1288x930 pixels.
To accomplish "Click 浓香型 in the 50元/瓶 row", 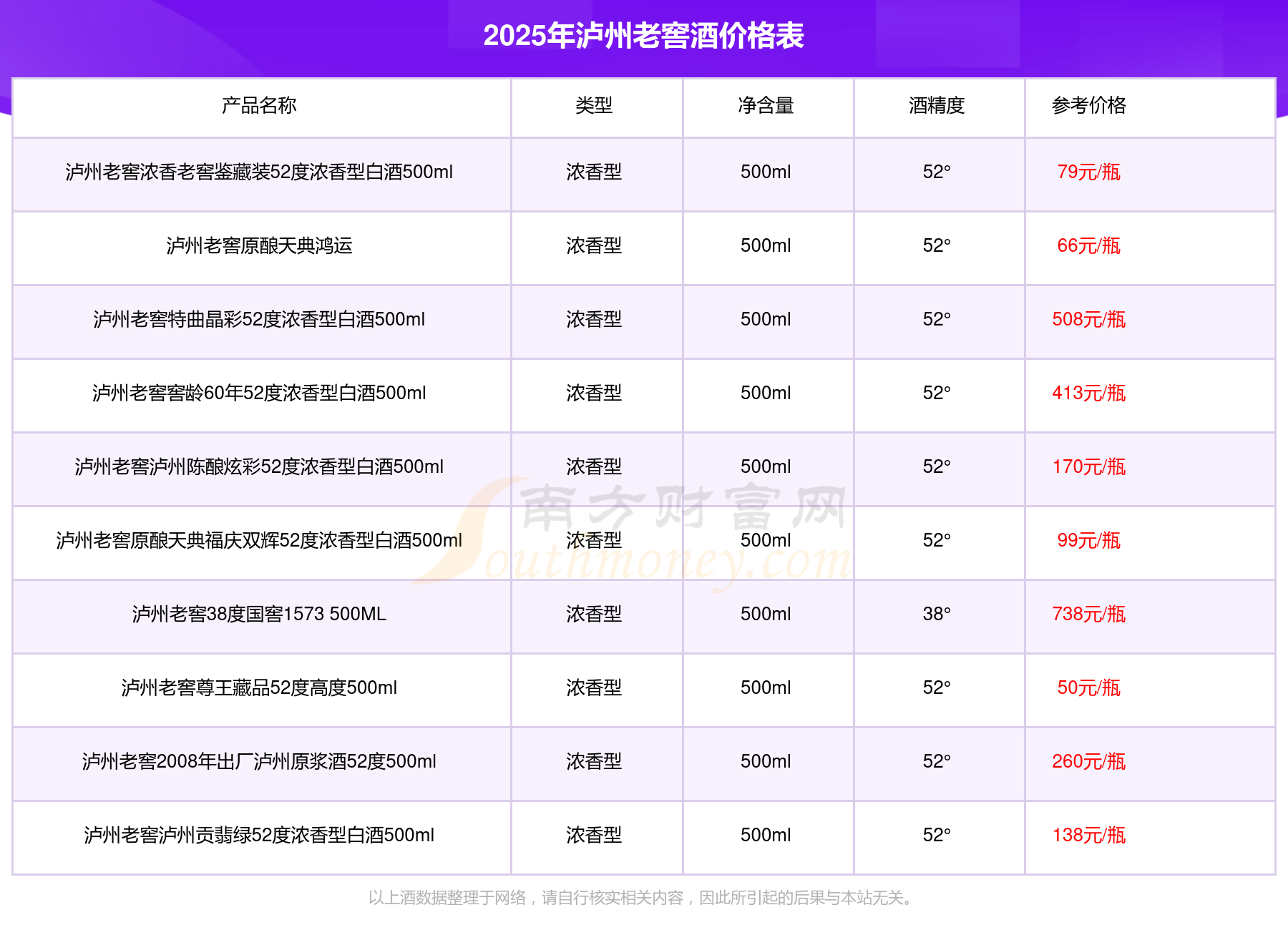I will (x=594, y=687).
